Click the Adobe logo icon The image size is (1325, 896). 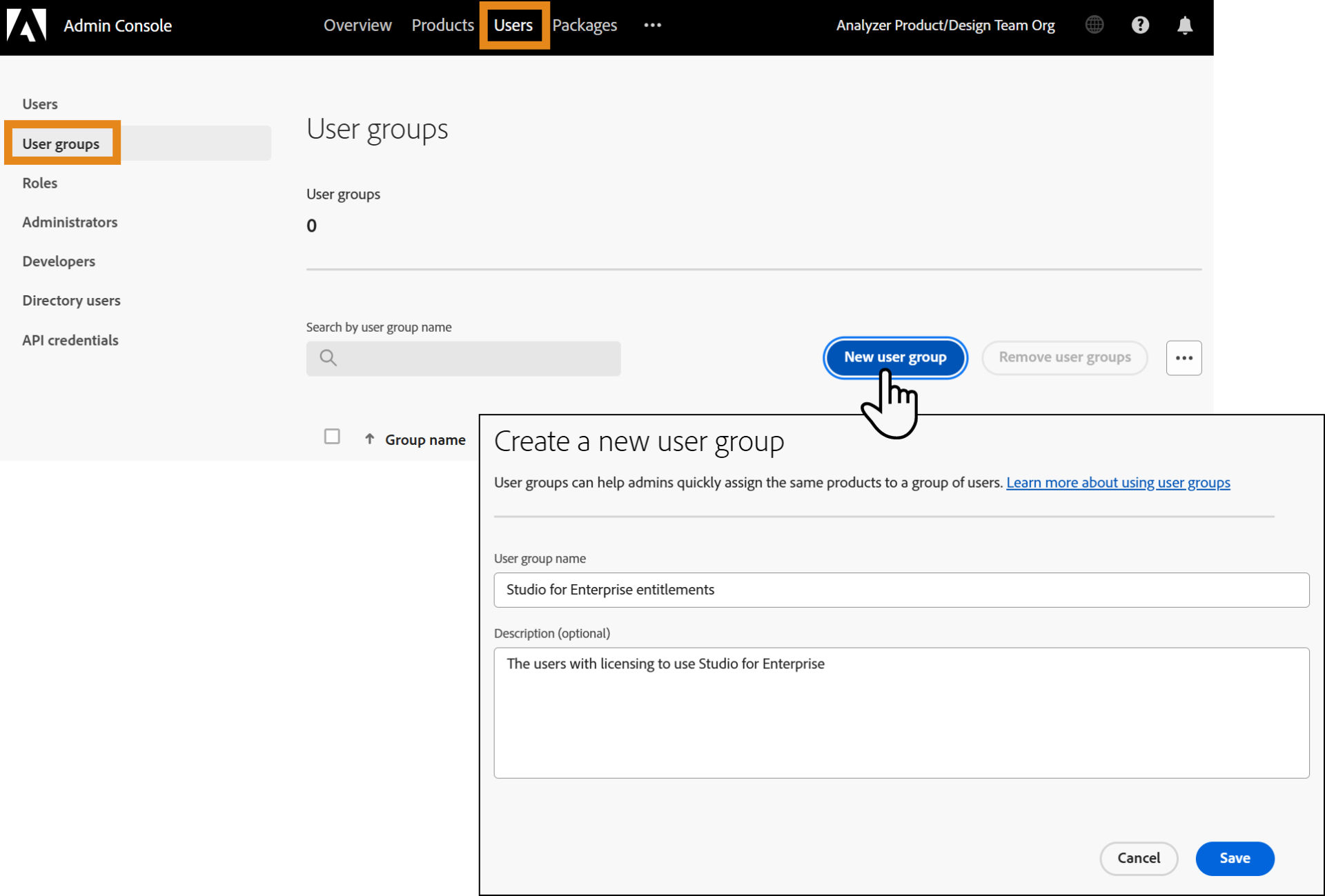[26, 25]
